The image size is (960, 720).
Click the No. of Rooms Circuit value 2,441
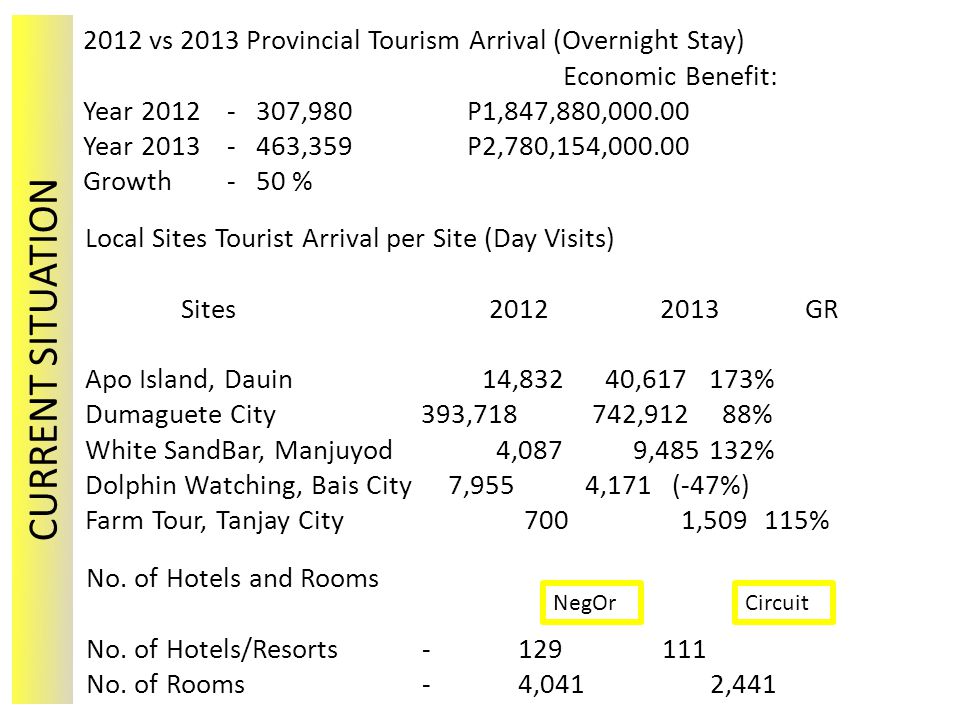click(x=743, y=684)
